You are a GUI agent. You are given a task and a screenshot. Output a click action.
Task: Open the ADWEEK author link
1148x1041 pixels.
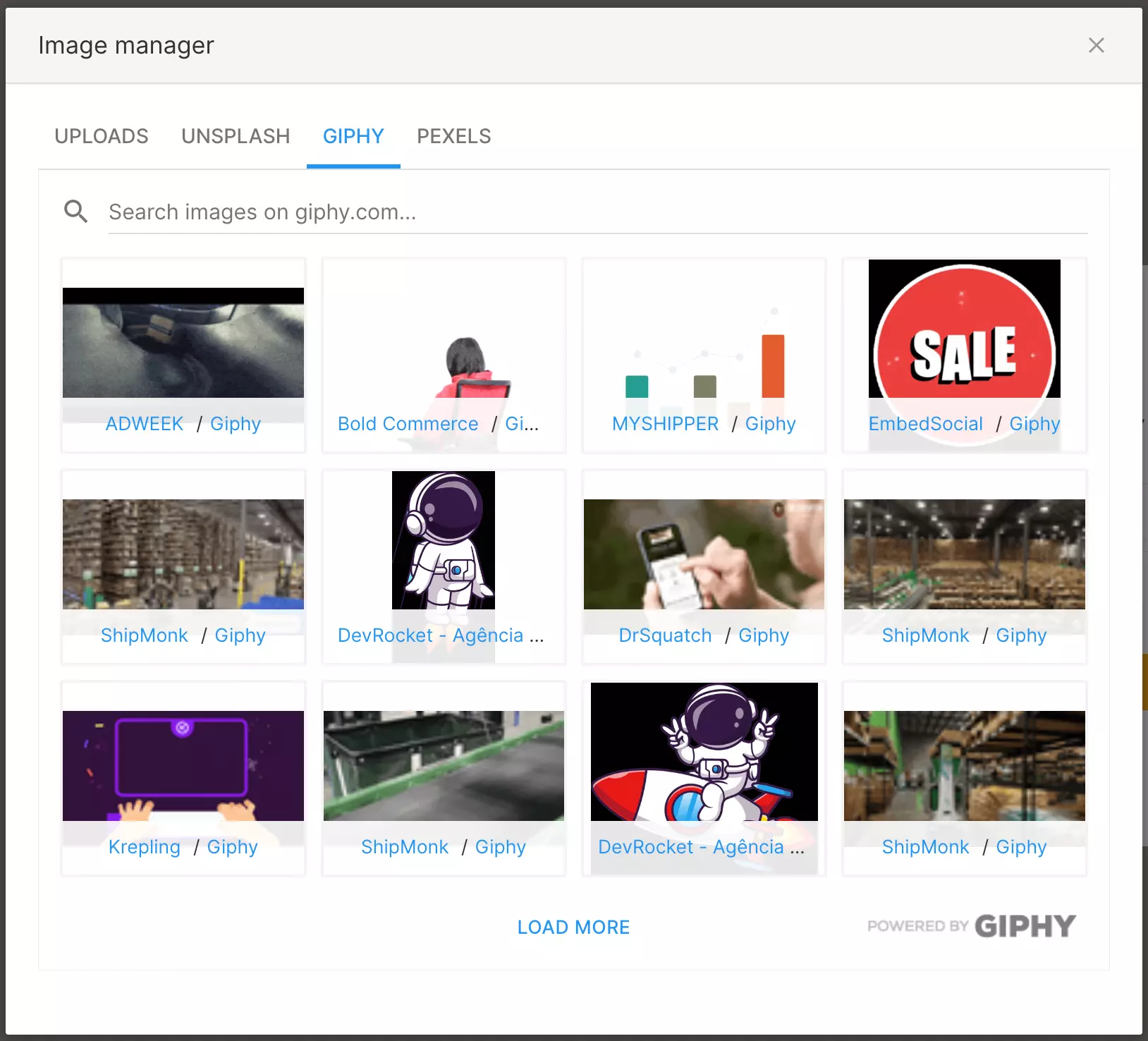pyautogui.click(x=145, y=424)
